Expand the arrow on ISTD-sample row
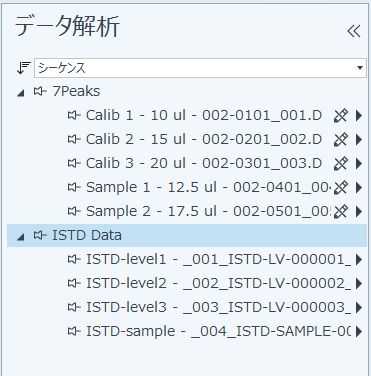Screen dimensions: 371x376 click(x=359, y=331)
